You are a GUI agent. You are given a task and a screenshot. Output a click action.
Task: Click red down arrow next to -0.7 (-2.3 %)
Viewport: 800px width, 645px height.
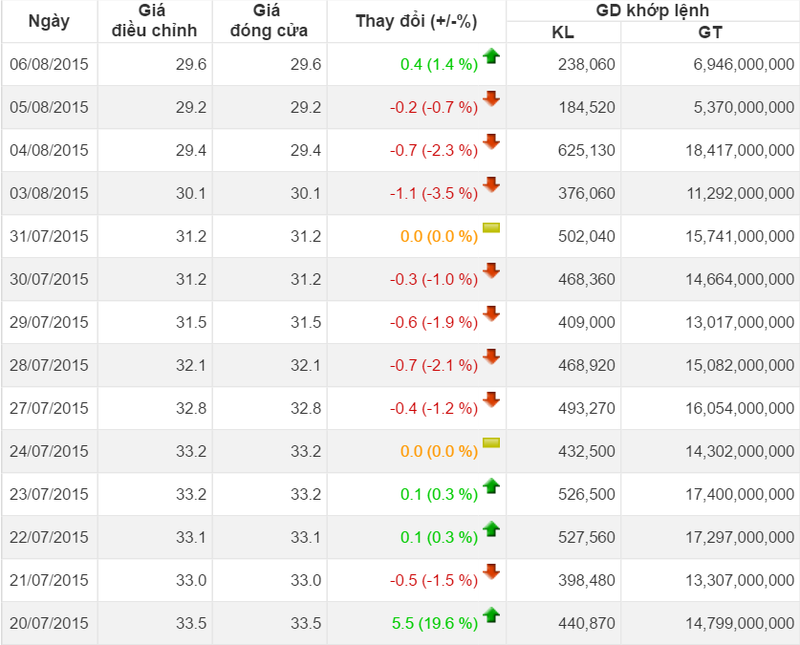[491, 142]
